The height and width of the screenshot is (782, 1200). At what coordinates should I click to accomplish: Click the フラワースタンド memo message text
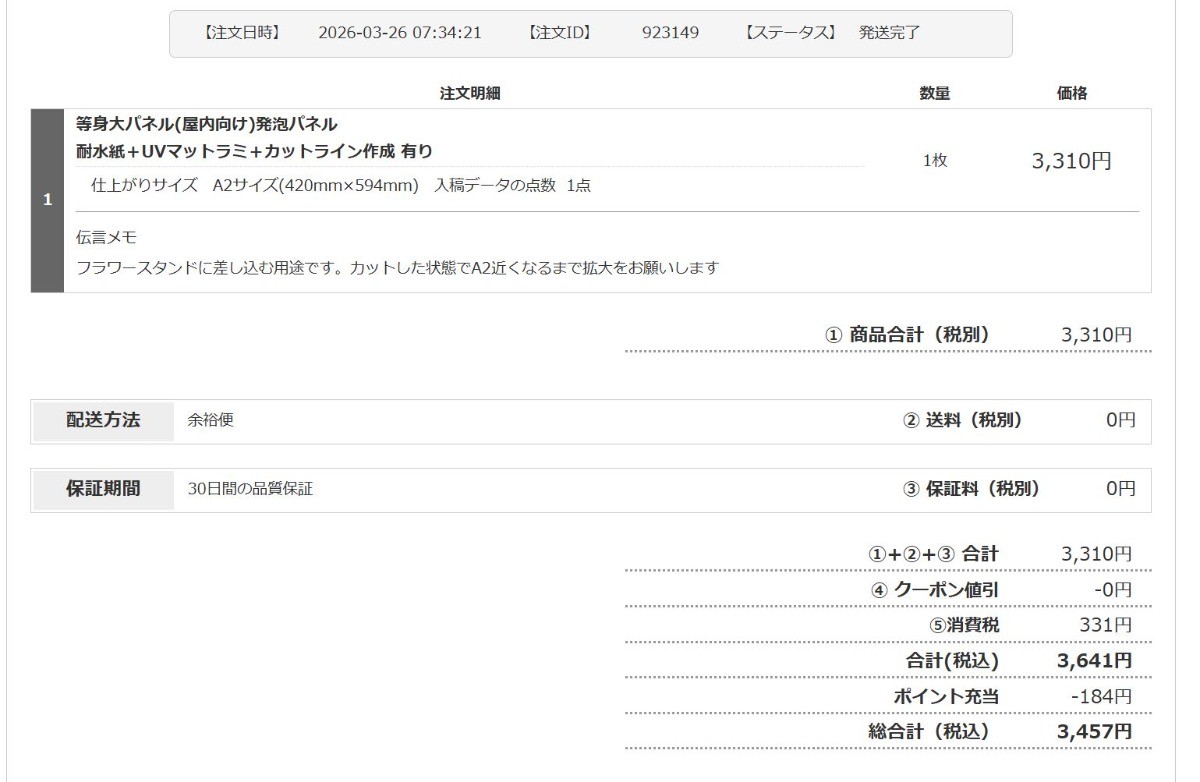pos(398,268)
